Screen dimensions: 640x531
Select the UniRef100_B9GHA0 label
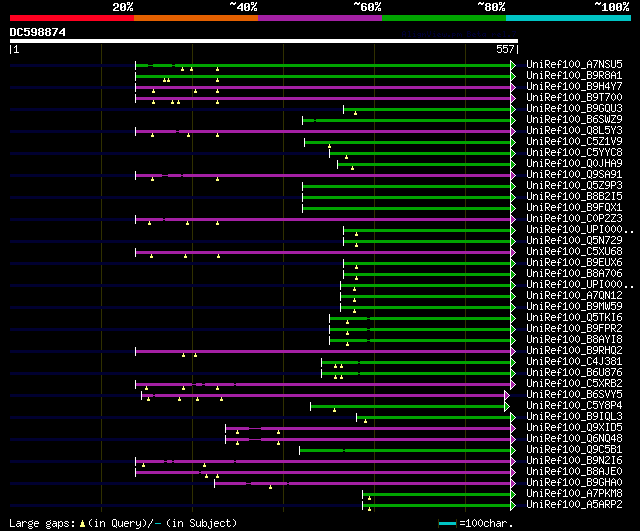(x=574, y=483)
